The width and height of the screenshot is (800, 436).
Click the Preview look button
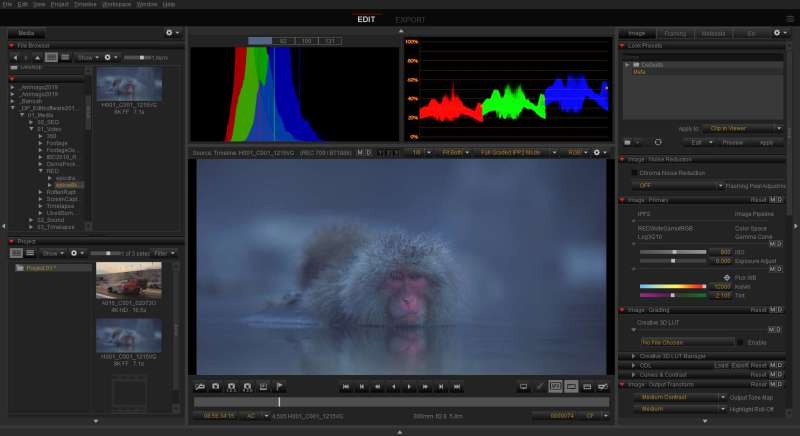pos(733,143)
